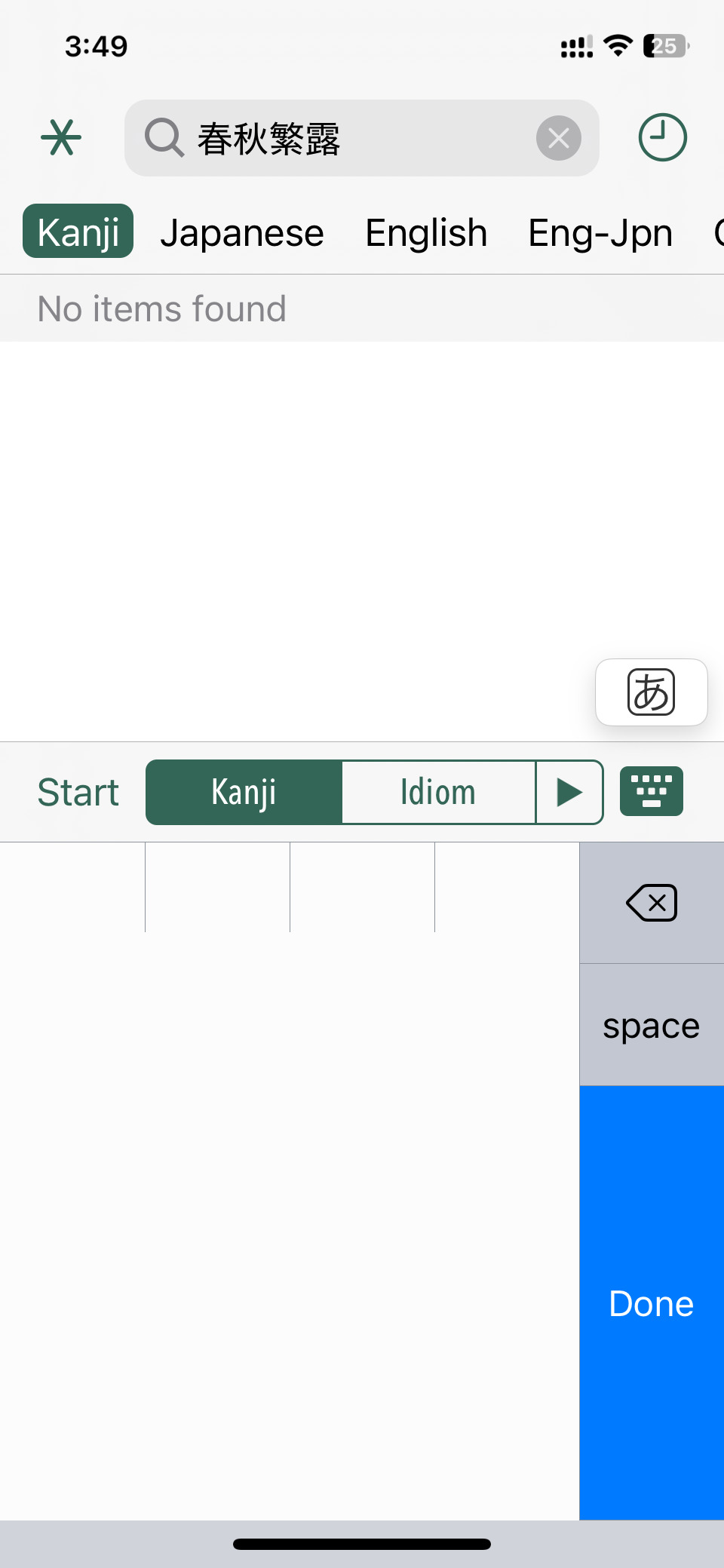Viewport: 724px width, 1568px height.
Task: Select the Kanji handwriting mode segment
Action: pyautogui.click(x=244, y=792)
